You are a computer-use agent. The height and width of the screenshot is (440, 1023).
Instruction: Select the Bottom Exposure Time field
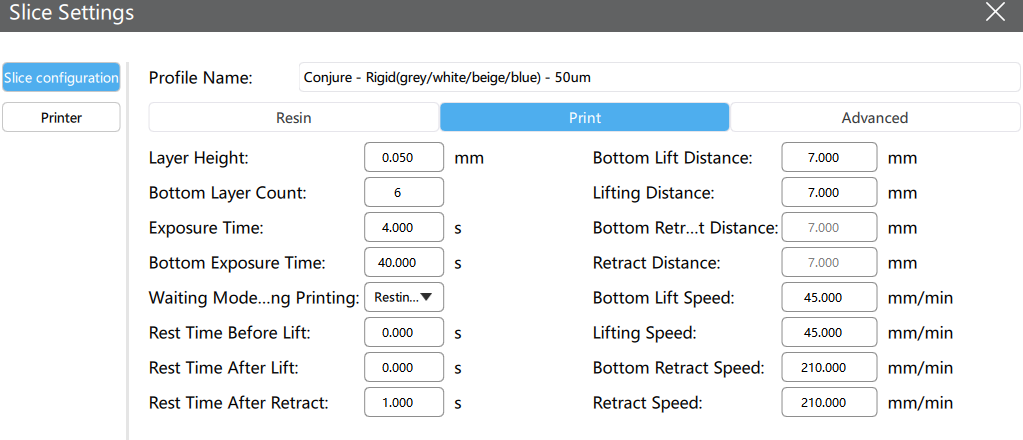tap(404, 263)
